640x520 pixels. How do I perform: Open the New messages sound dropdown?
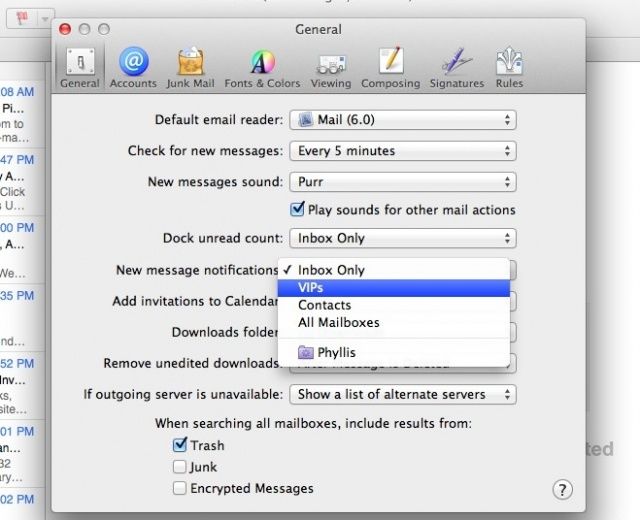(403, 182)
